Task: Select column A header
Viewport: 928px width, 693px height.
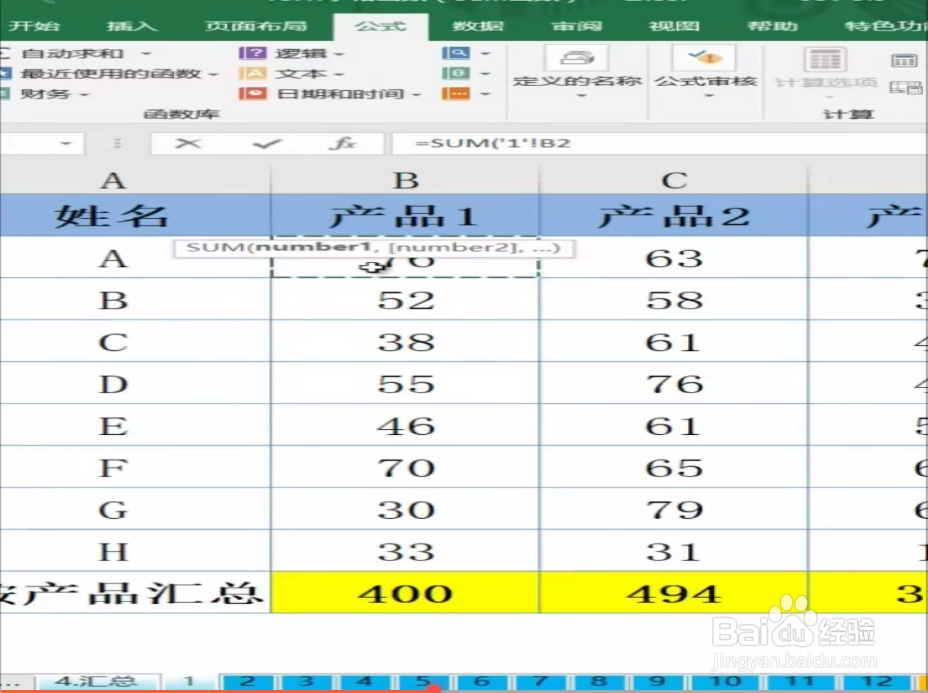Action: pos(136,180)
